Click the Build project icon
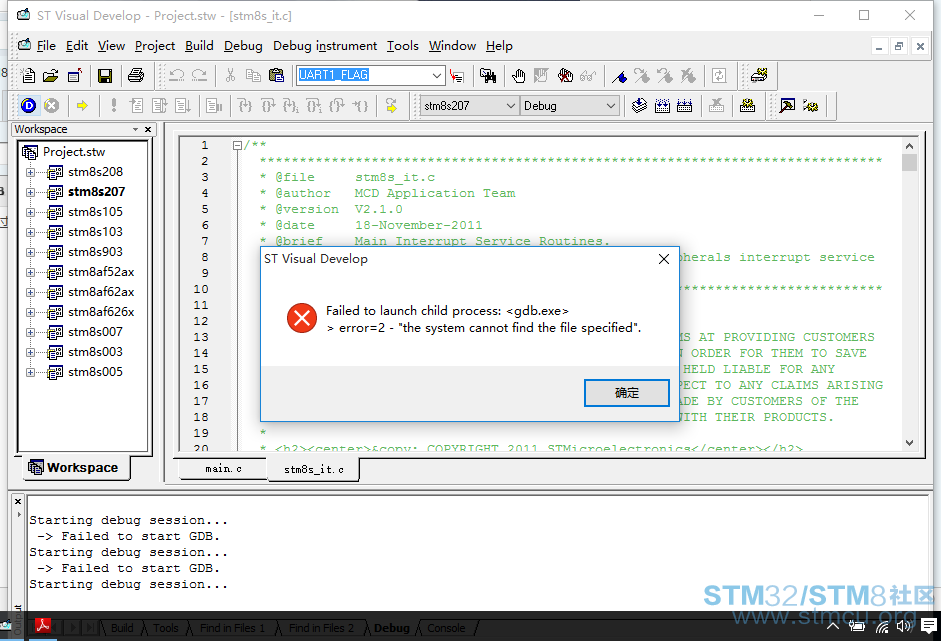This screenshot has height=641, width=941. (662, 106)
